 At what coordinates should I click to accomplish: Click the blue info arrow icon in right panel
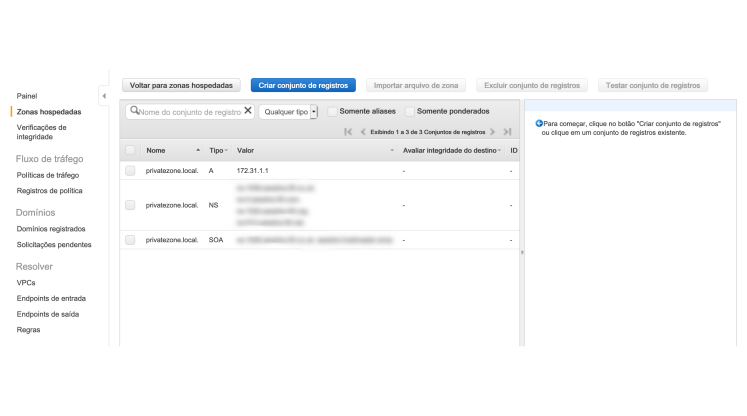tap(539, 123)
